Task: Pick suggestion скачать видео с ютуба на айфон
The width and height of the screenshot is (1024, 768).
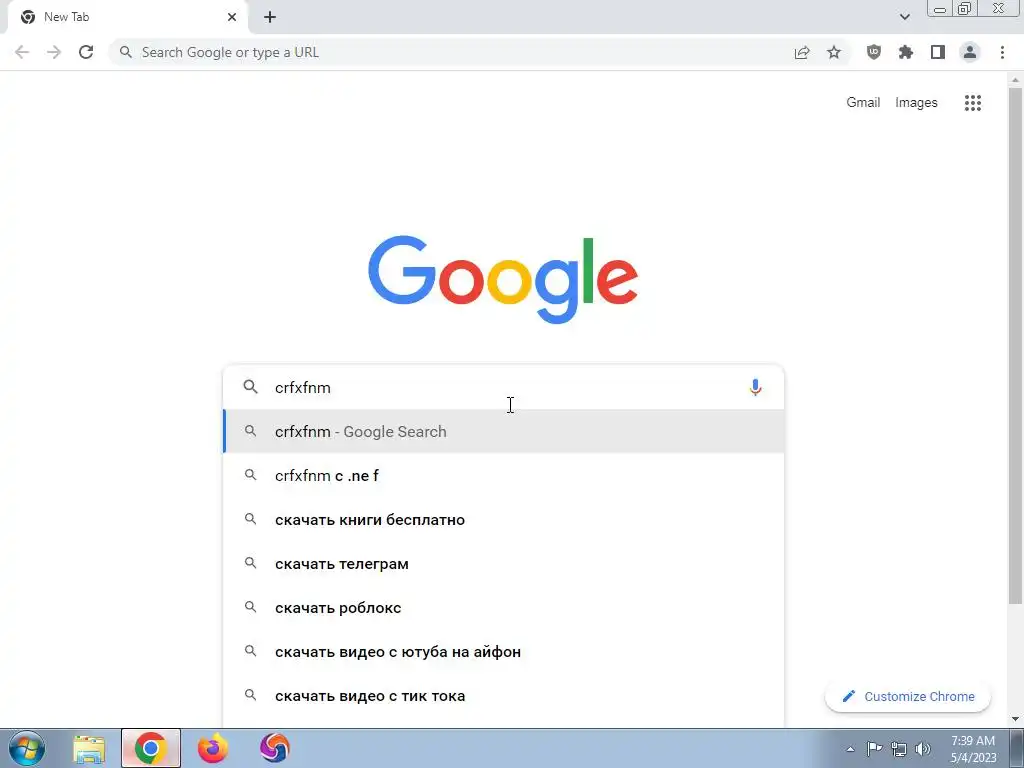Action: [x=504, y=652]
